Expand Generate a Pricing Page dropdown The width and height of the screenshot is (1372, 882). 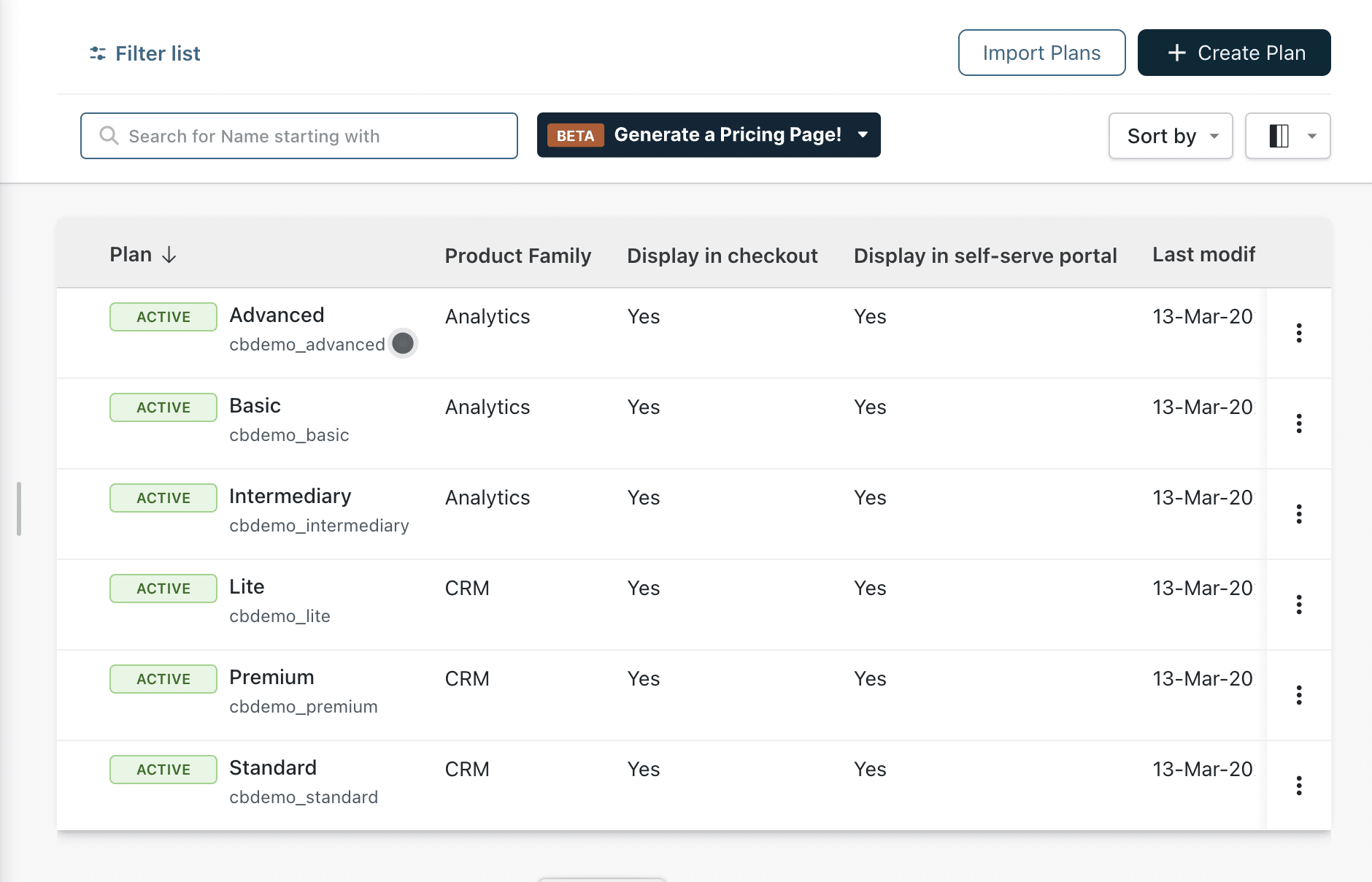(863, 135)
